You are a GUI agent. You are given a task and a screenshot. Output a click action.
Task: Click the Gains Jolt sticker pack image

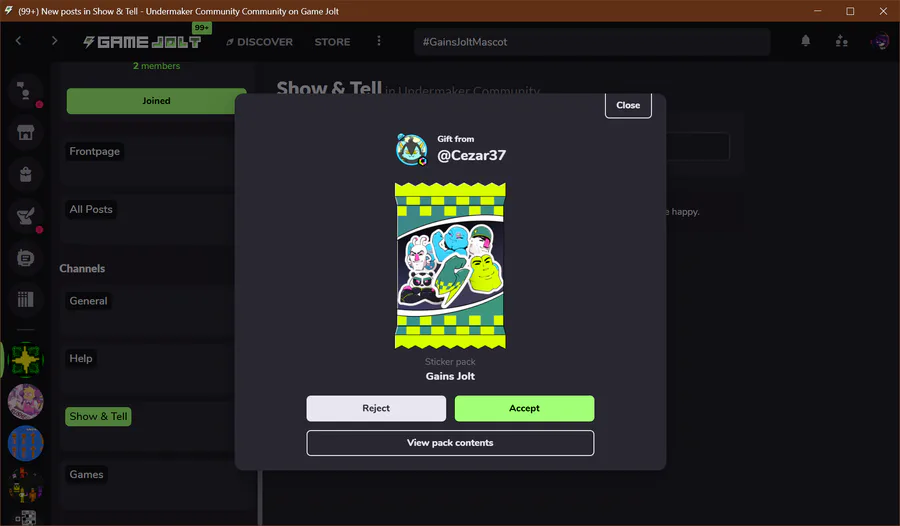tap(450, 266)
